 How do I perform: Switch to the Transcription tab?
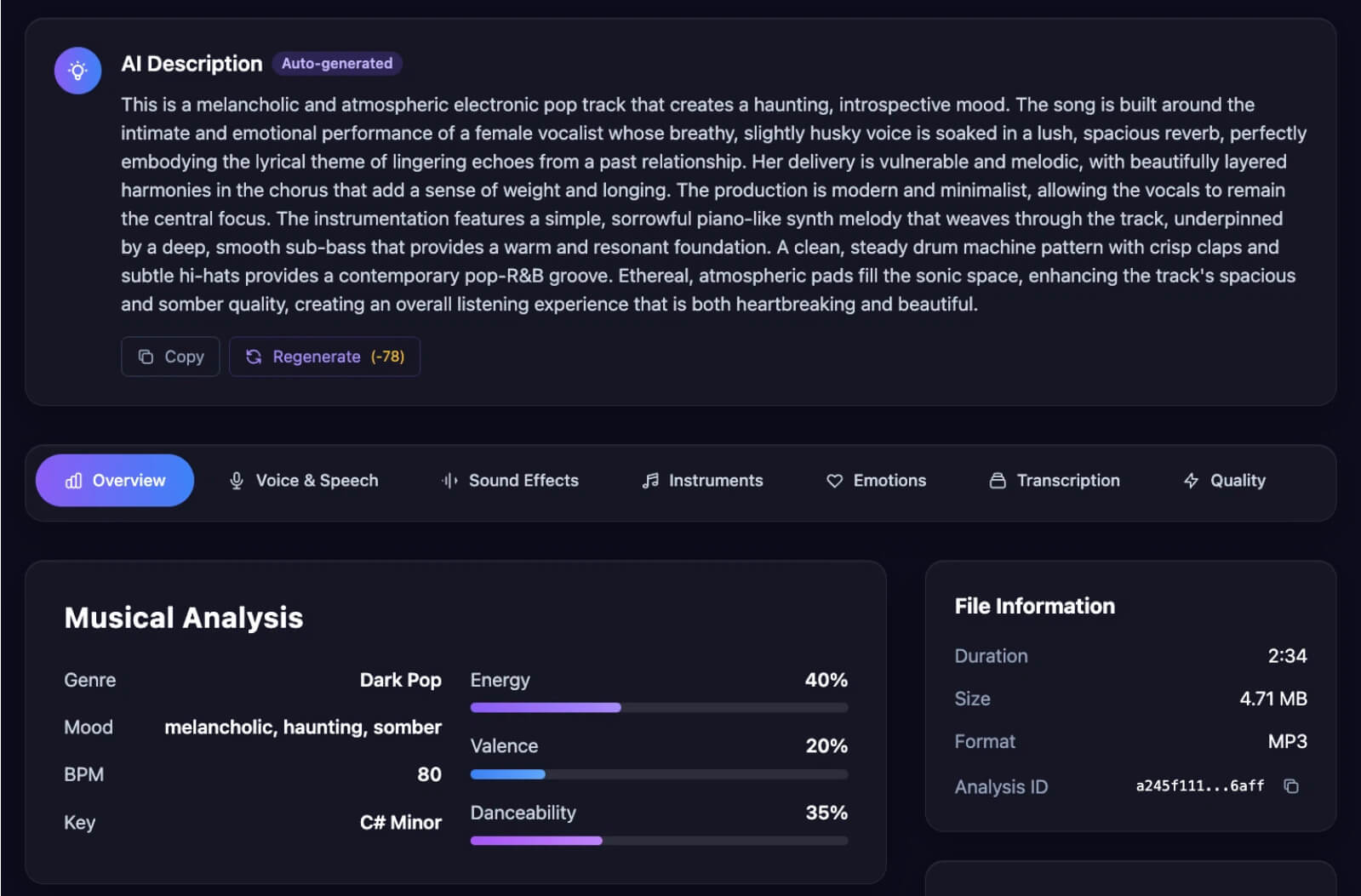coord(1055,481)
